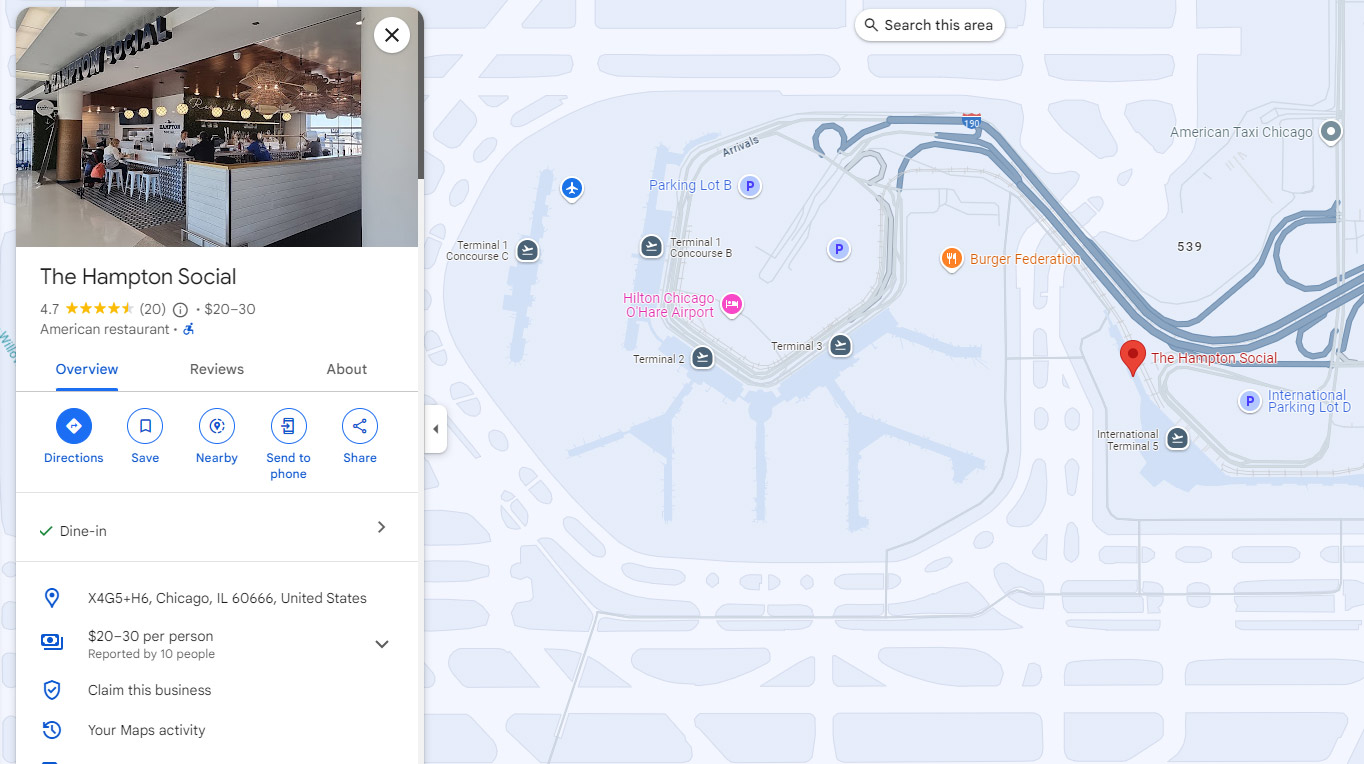Click The Hampton Social red map label
Viewport: 1364px width, 764px height.
[x=1214, y=358]
